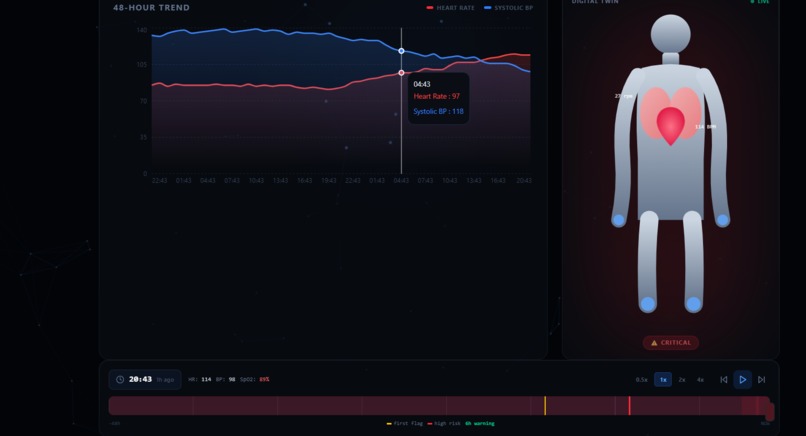
Task: Select the heart on the digital twin
Action: [671, 125]
